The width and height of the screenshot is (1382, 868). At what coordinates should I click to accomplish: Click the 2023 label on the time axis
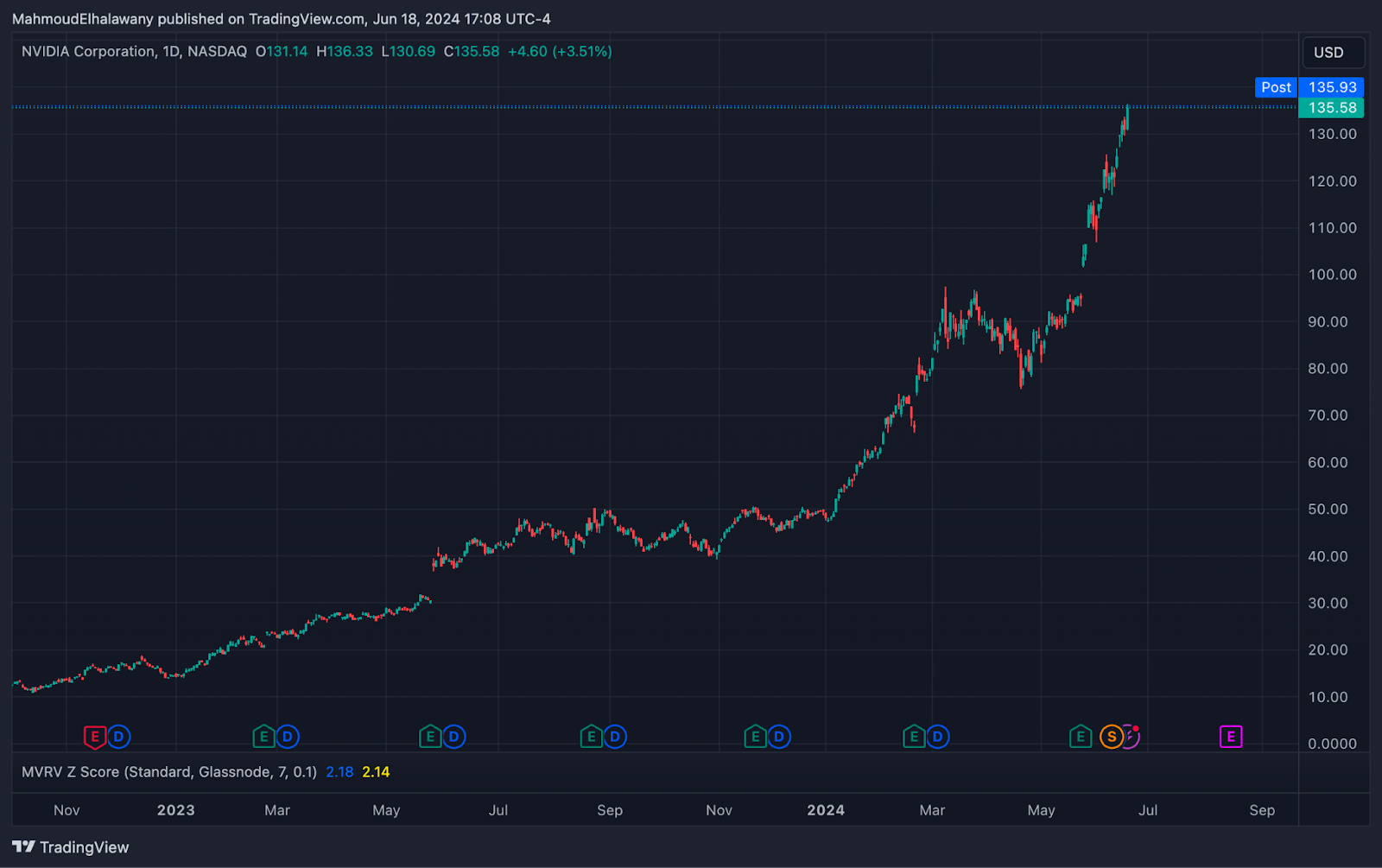tap(175, 810)
